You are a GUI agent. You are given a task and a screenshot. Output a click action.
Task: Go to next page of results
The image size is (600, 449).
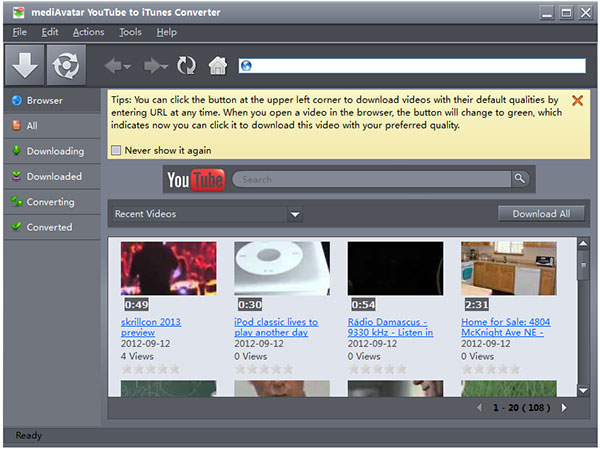[x=564, y=408]
